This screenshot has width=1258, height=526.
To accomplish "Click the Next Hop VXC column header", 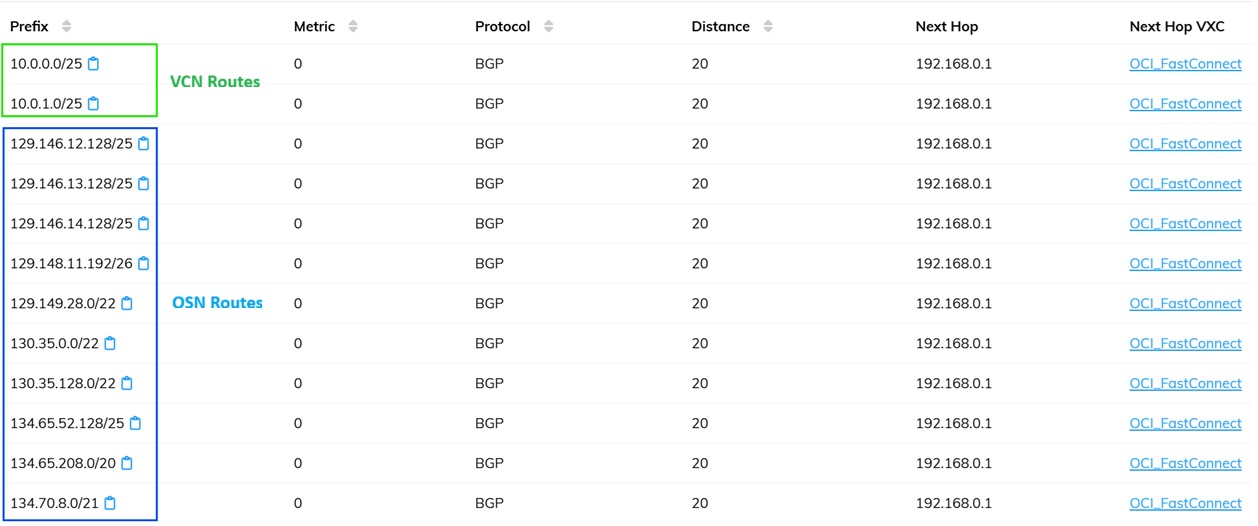I will coord(1176,27).
